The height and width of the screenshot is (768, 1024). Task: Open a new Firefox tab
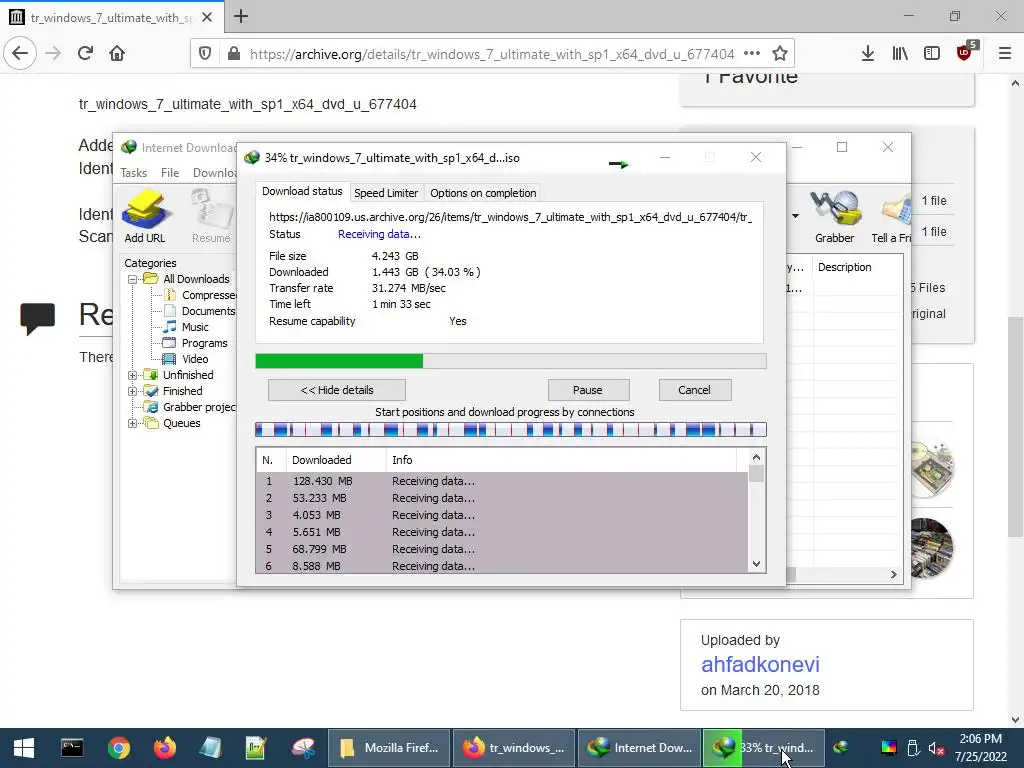click(x=241, y=16)
